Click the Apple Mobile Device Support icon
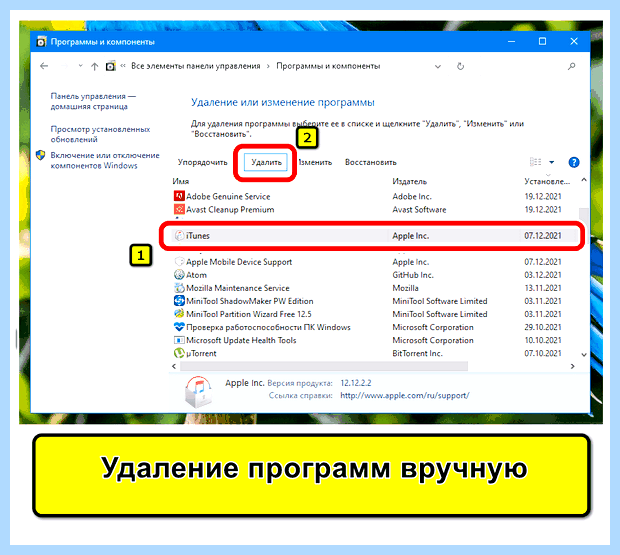This screenshot has height=555, width=620. click(x=179, y=261)
